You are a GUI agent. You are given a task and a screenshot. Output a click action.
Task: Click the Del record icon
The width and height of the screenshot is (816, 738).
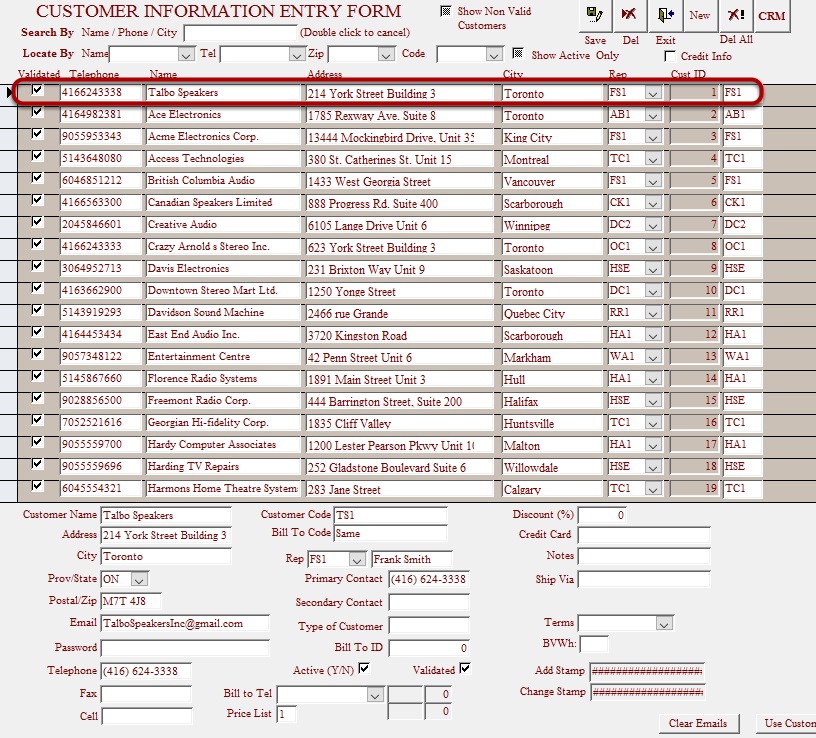629,15
